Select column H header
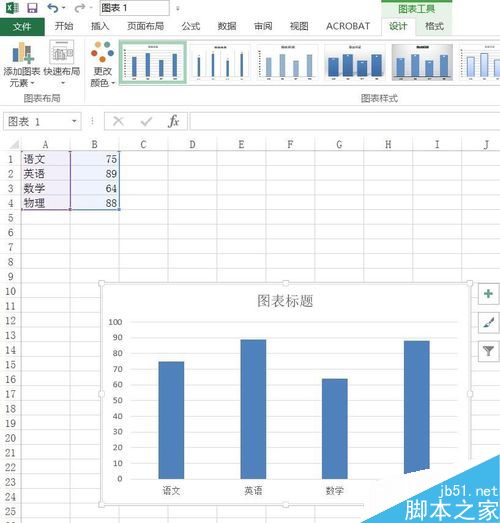This screenshot has height=523, width=500. [x=388, y=144]
